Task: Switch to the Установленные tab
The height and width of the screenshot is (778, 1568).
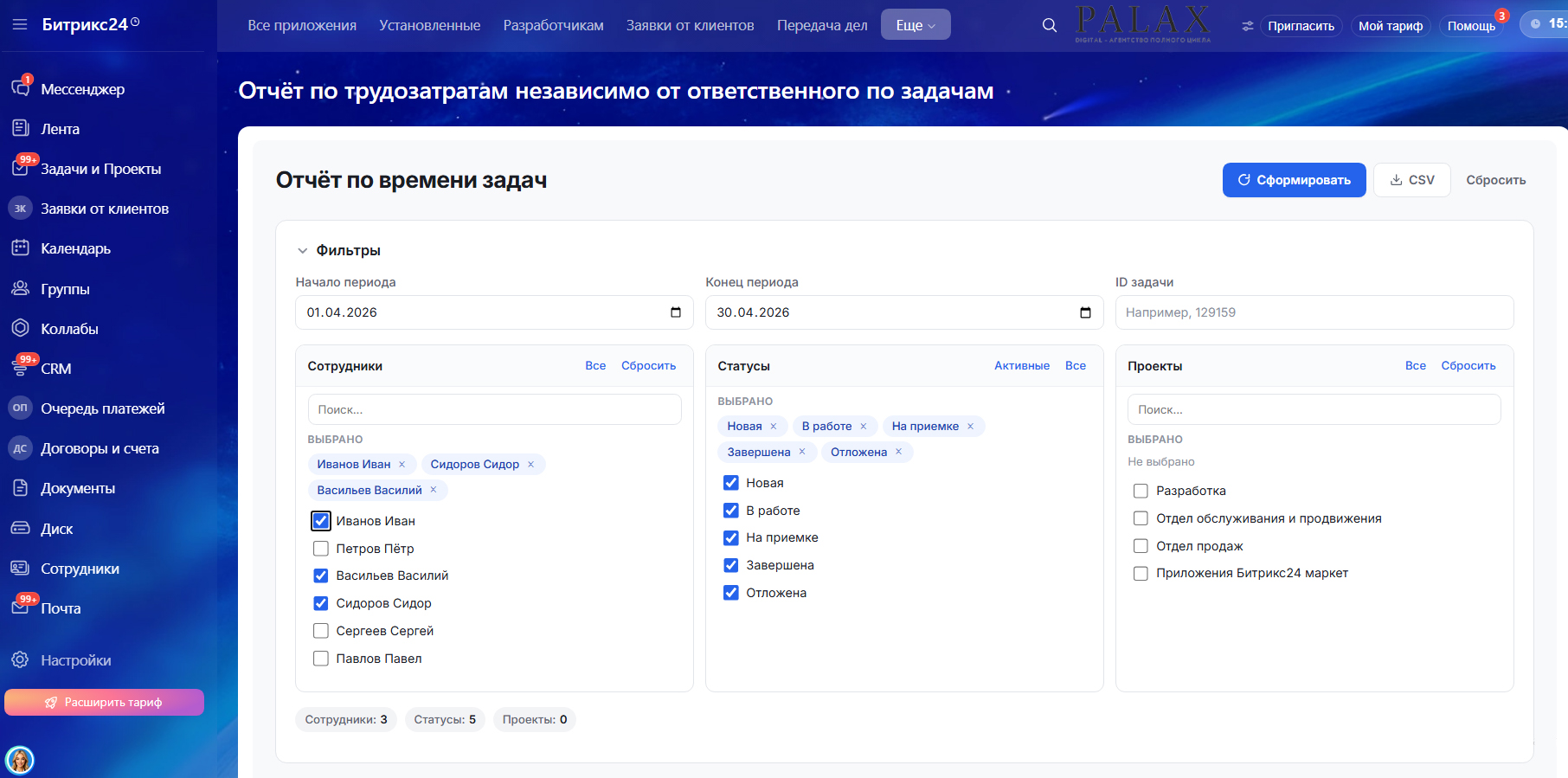Action: 429,25
